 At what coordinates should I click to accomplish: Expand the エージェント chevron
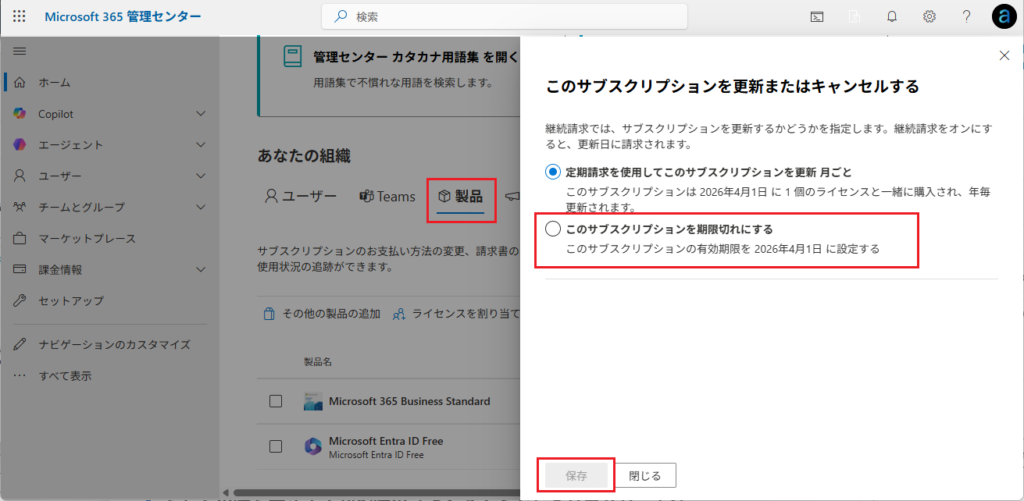tap(200, 145)
